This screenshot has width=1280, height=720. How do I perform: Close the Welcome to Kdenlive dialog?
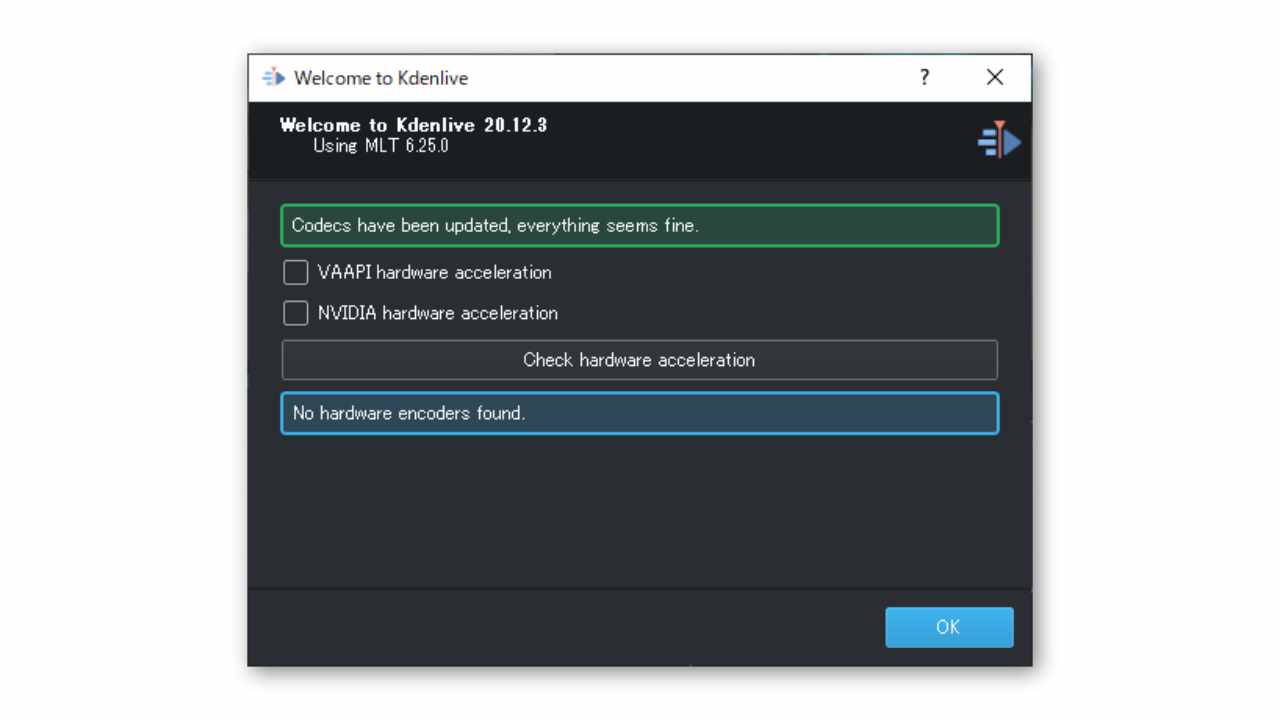[994, 78]
